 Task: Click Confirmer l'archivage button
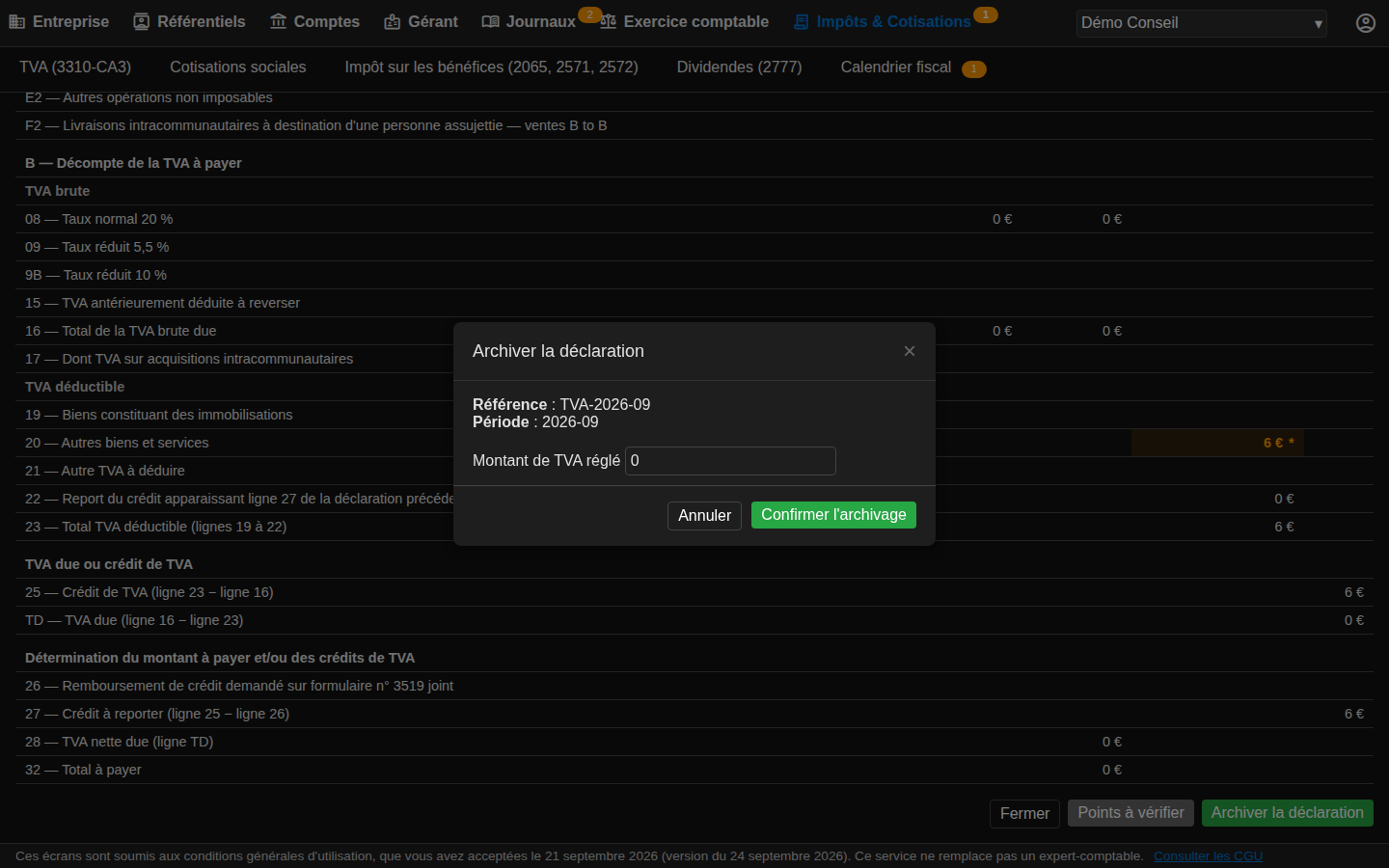click(x=833, y=515)
